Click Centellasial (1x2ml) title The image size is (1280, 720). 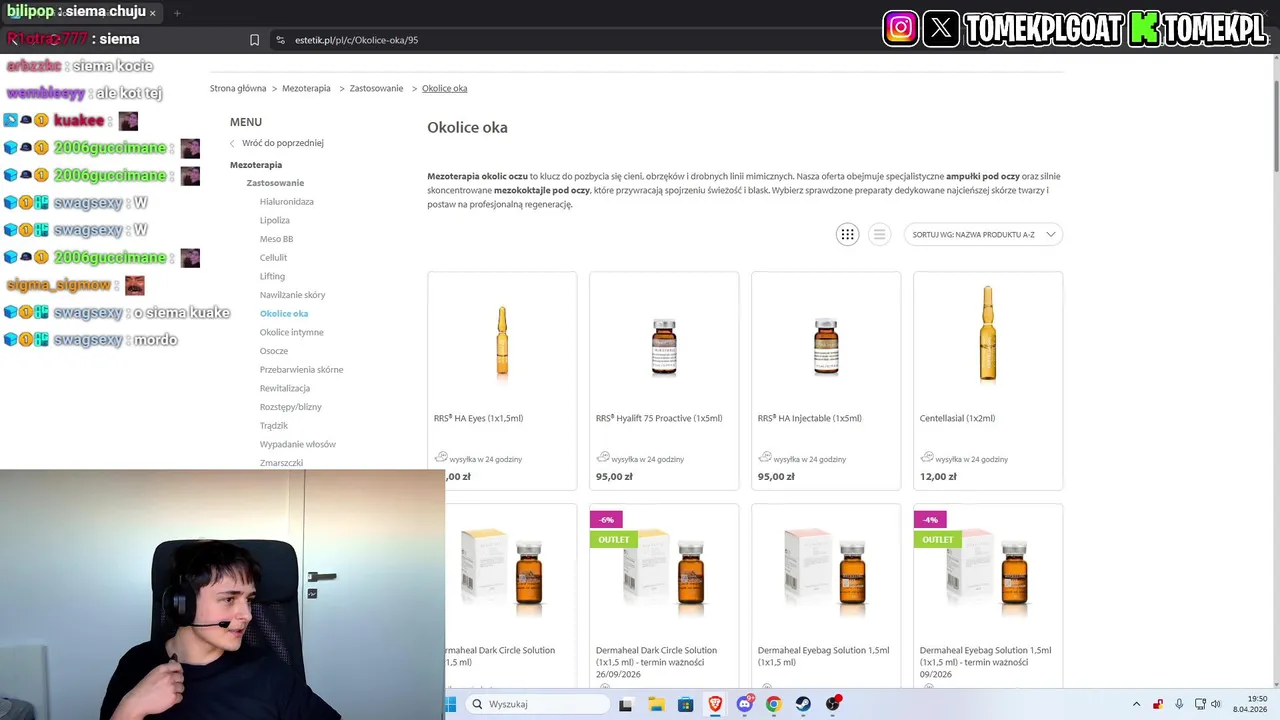[x=957, y=418]
